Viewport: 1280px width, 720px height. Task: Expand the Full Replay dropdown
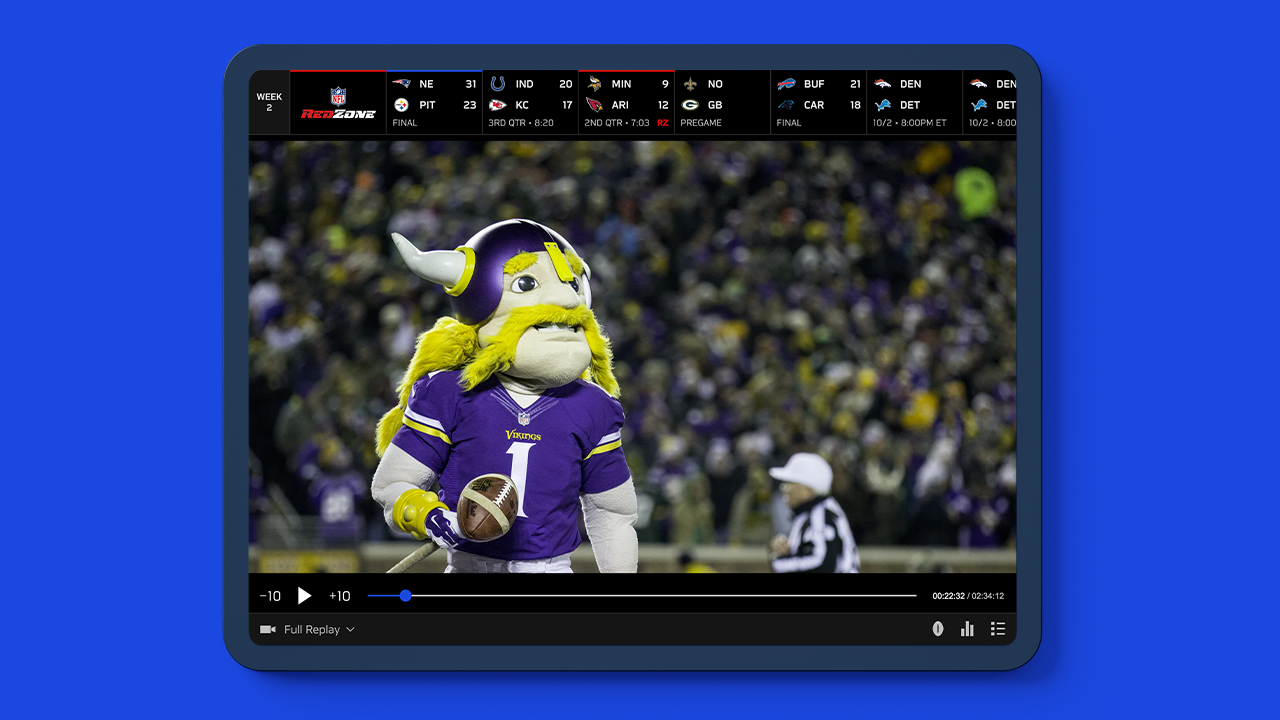coord(319,630)
